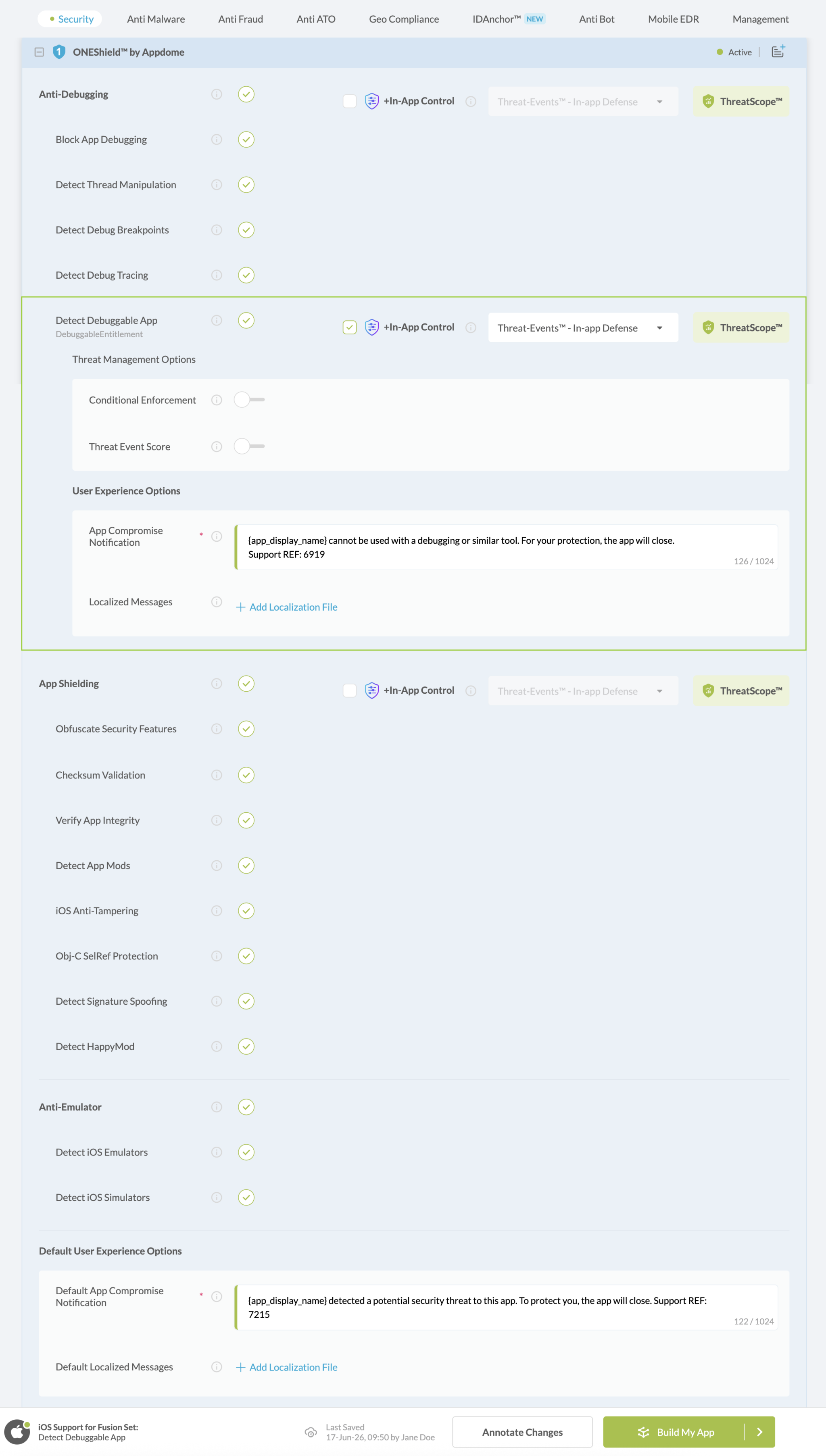The width and height of the screenshot is (826, 1456).
Task: Click the ONEShield shield icon
Action: click(x=59, y=52)
